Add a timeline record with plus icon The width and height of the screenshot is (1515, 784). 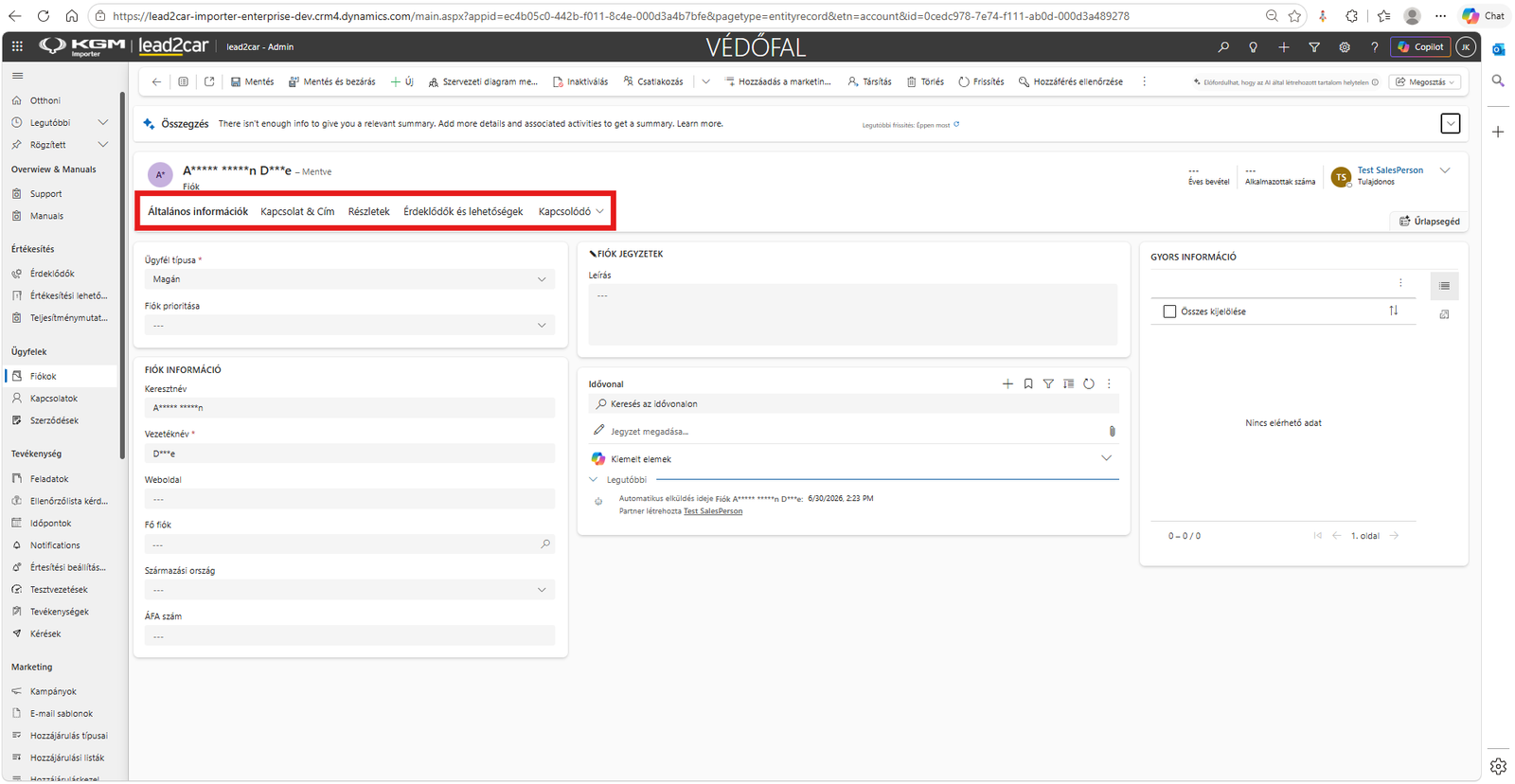[x=1007, y=383]
